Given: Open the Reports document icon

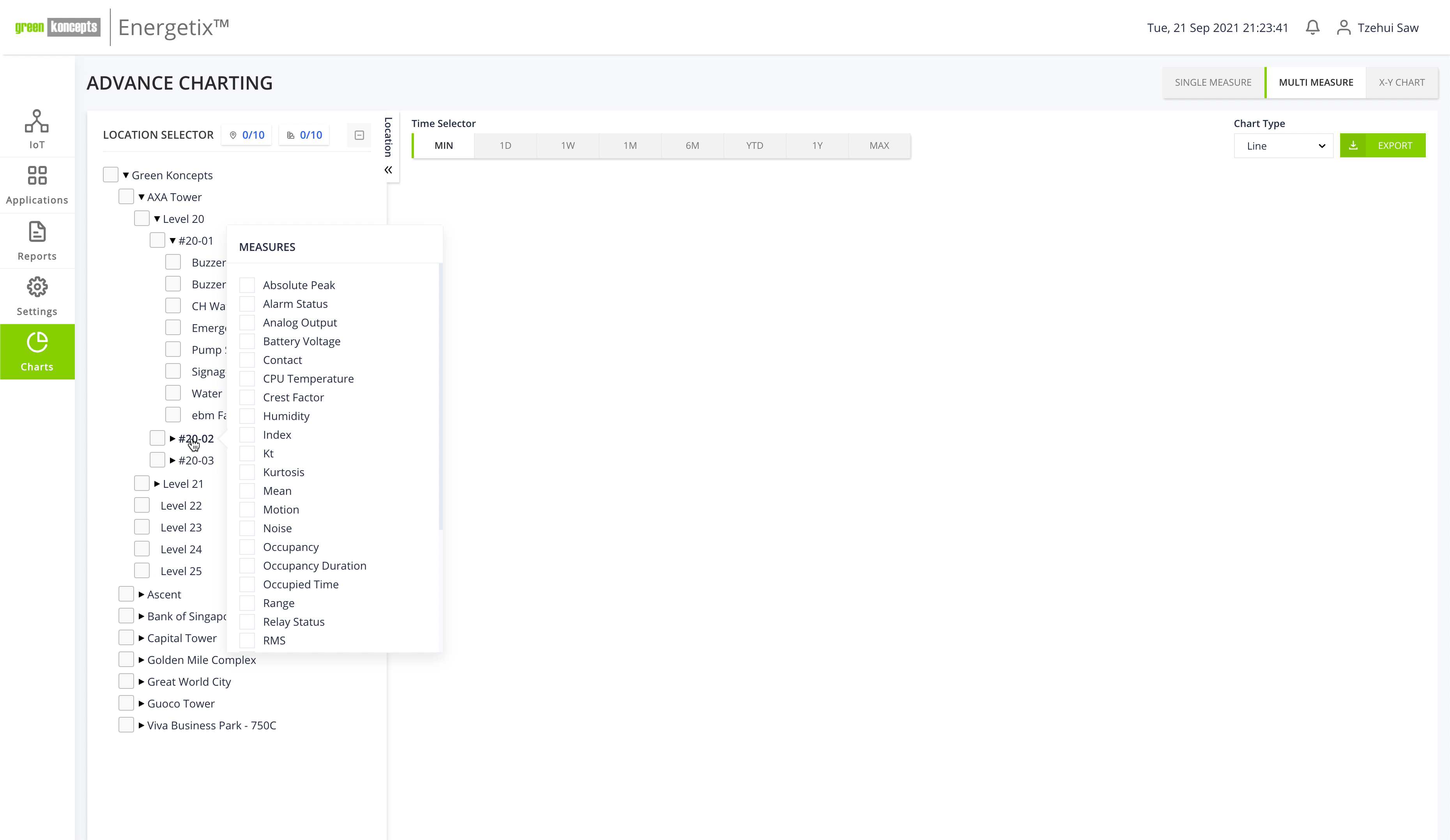Looking at the screenshot, I should coord(37,232).
